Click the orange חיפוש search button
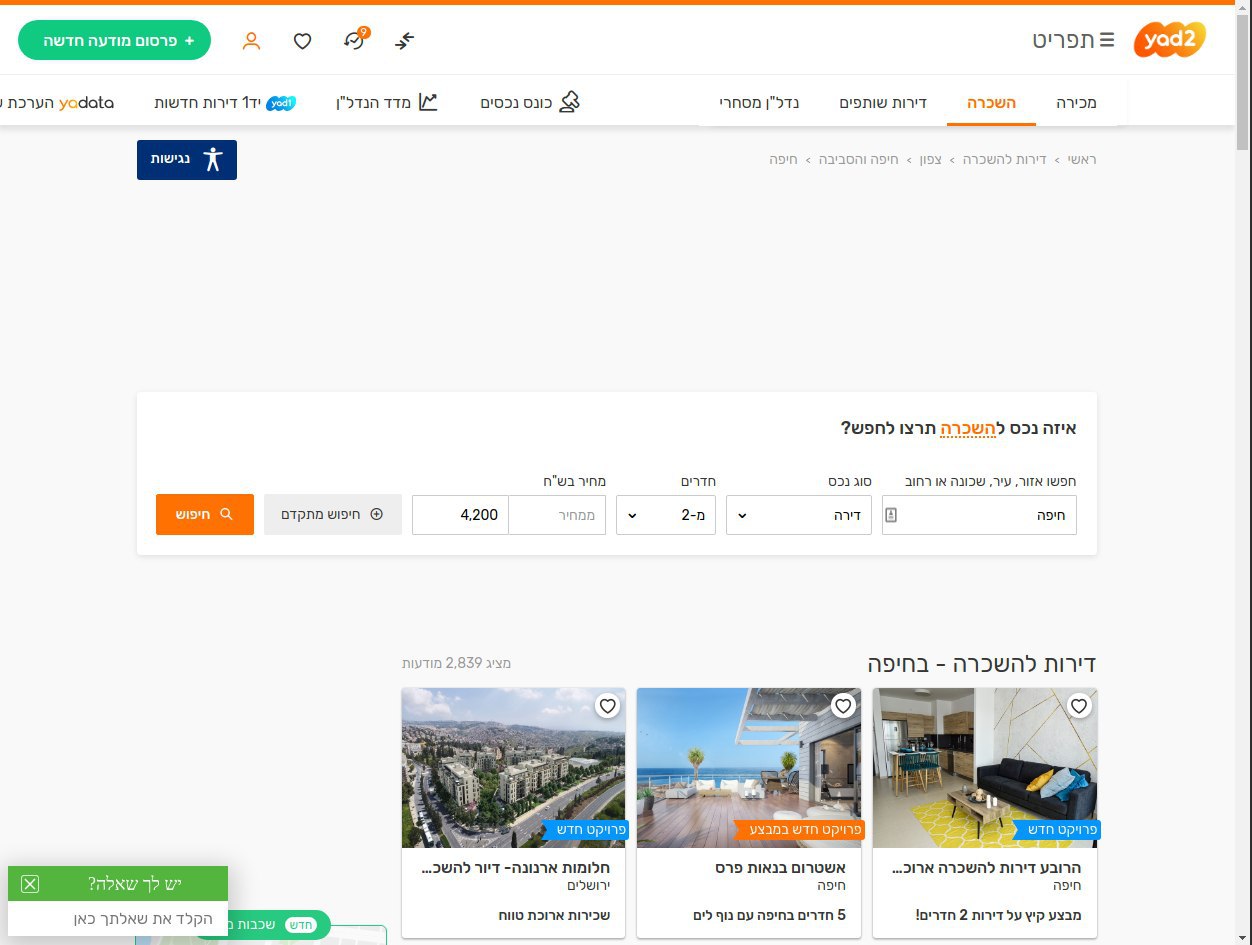This screenshot has width=1252, height=945. point(205,514)
